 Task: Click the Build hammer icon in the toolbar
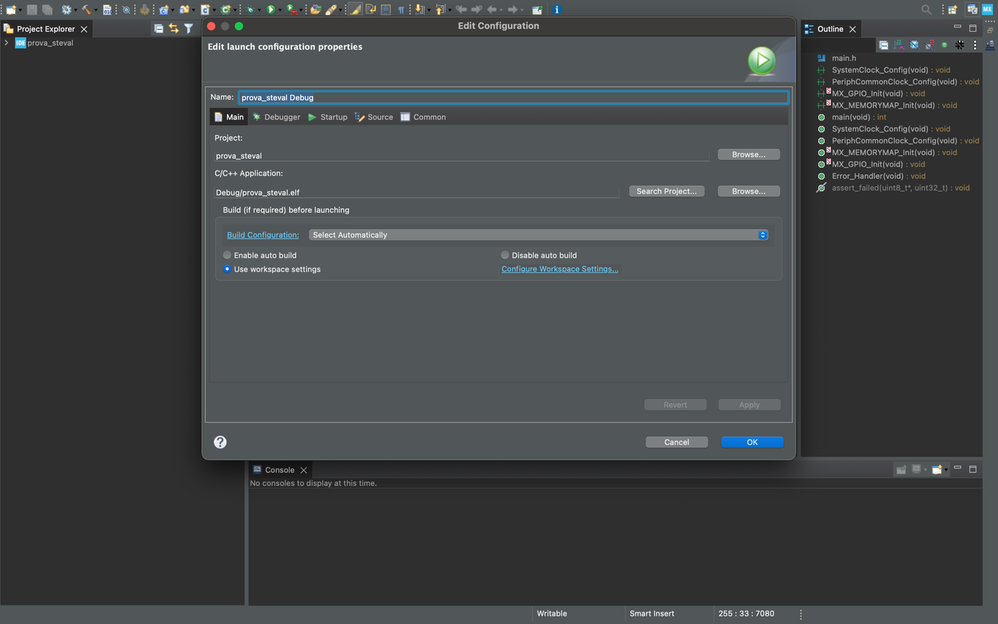86,9
